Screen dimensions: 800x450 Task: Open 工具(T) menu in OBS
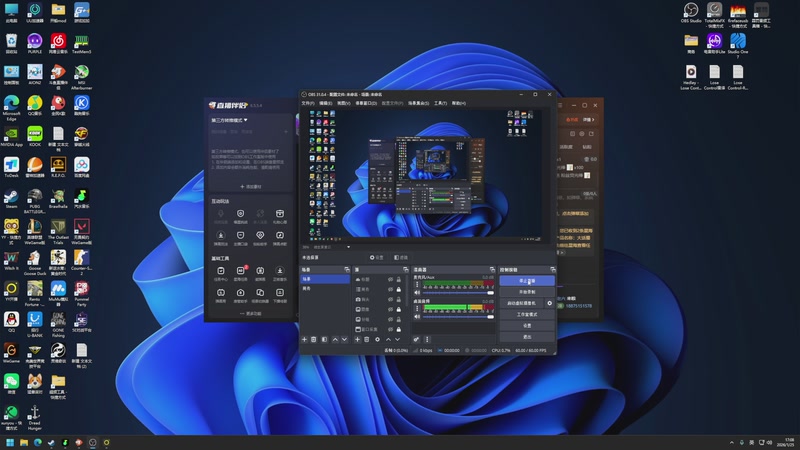[440, 103]
